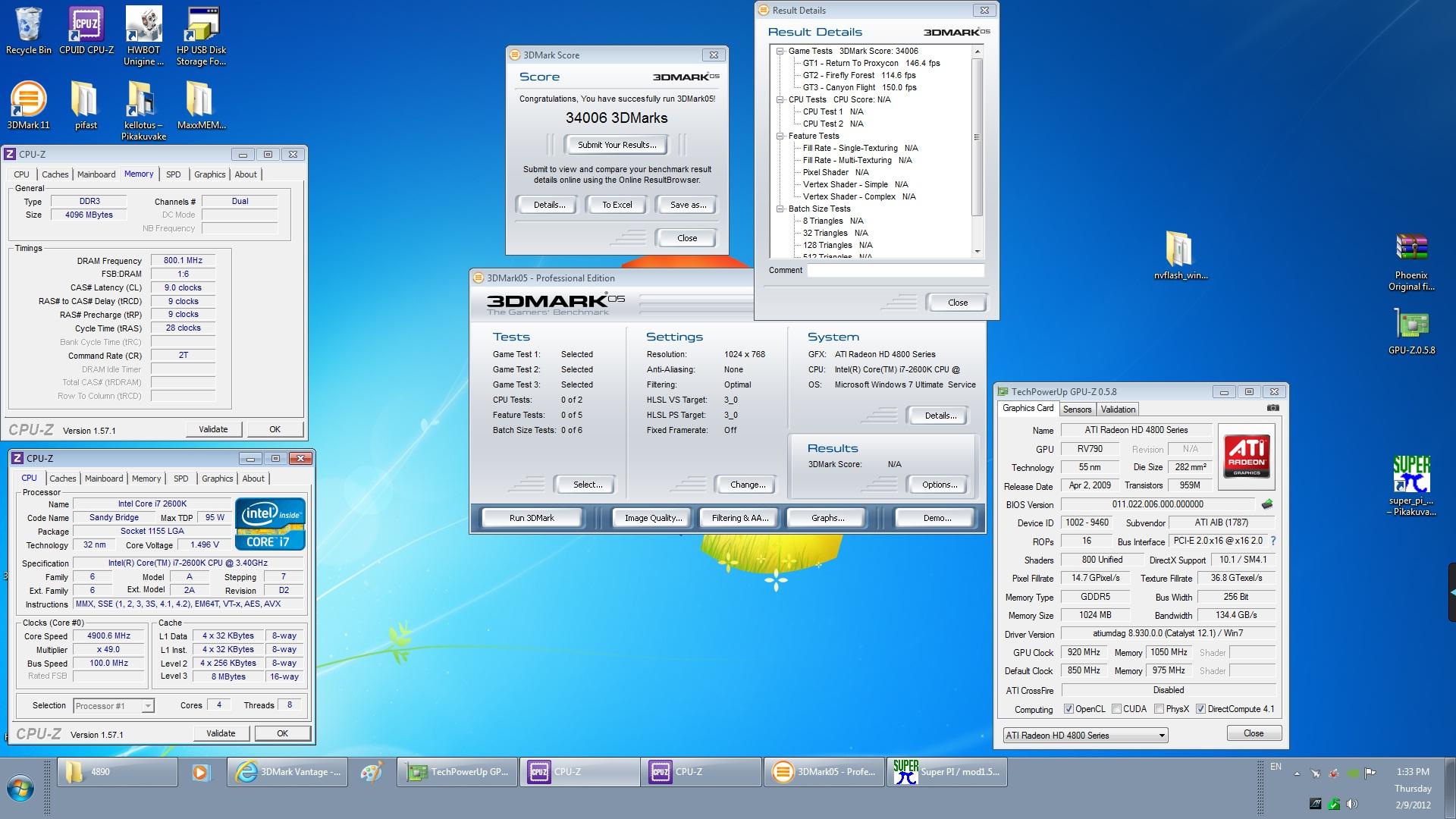Click the GT2 - Firefly Forest result row

[x=858, y=75]
